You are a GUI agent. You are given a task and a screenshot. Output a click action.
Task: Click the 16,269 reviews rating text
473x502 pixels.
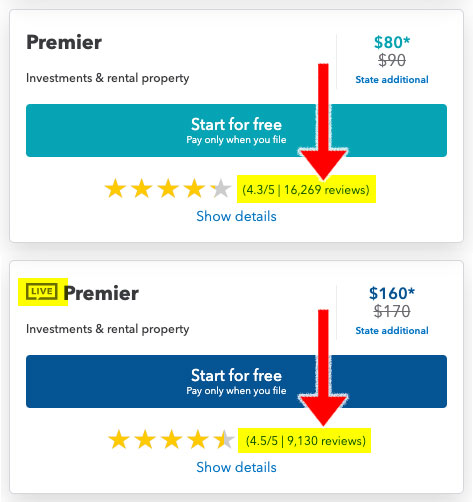click(306, 190)
